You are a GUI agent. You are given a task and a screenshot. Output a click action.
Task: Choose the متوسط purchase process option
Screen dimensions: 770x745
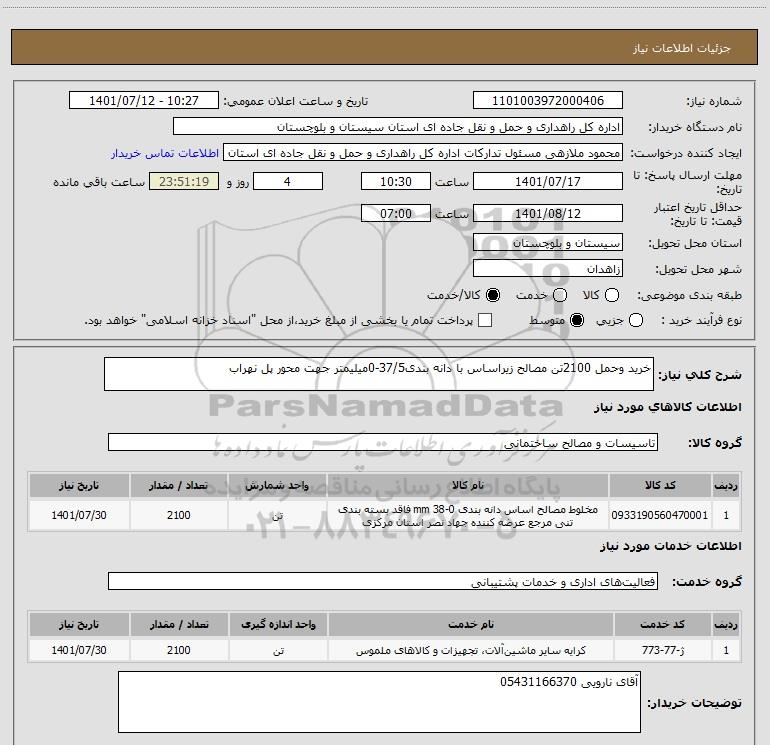tap(577, 321)
